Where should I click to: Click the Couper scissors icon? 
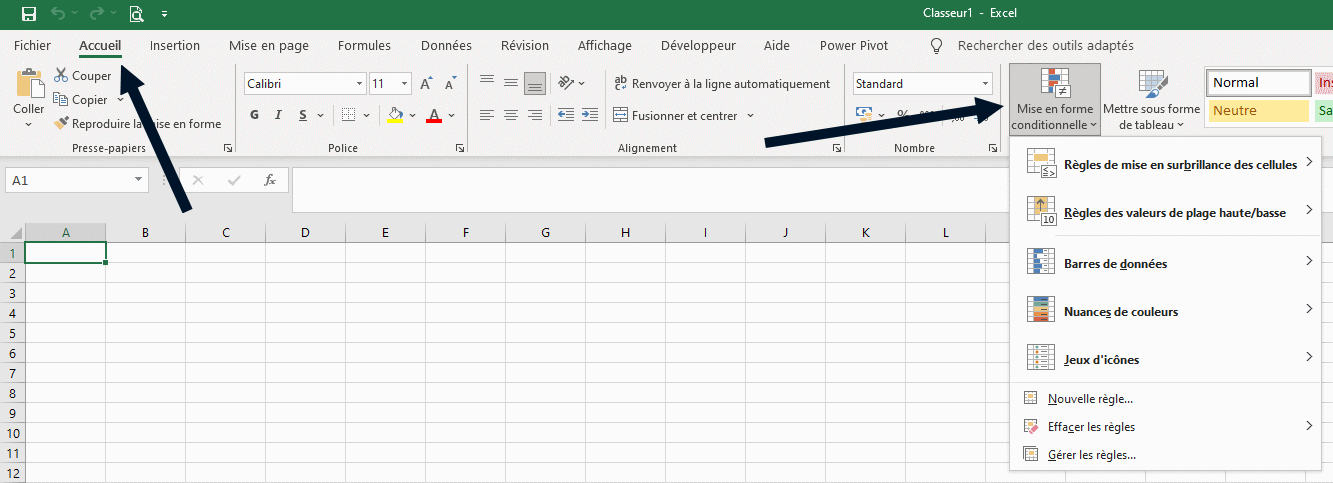click(61, 76)
